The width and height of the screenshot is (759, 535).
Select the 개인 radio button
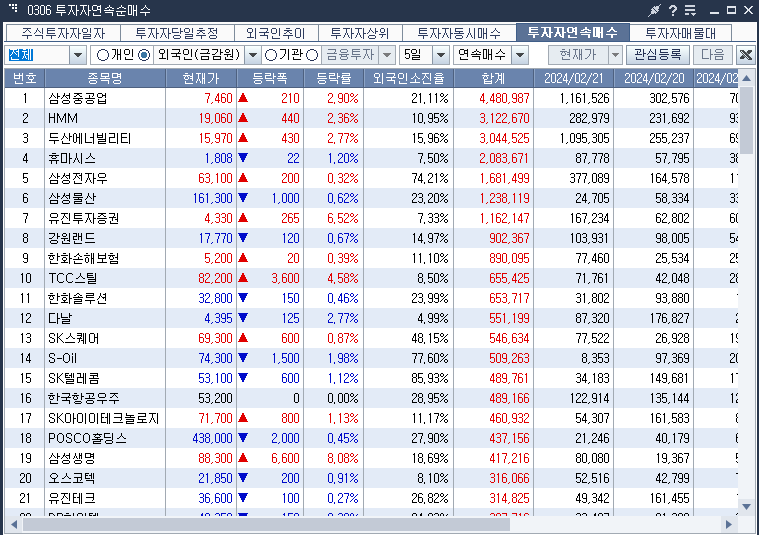(x=103, y=55)
